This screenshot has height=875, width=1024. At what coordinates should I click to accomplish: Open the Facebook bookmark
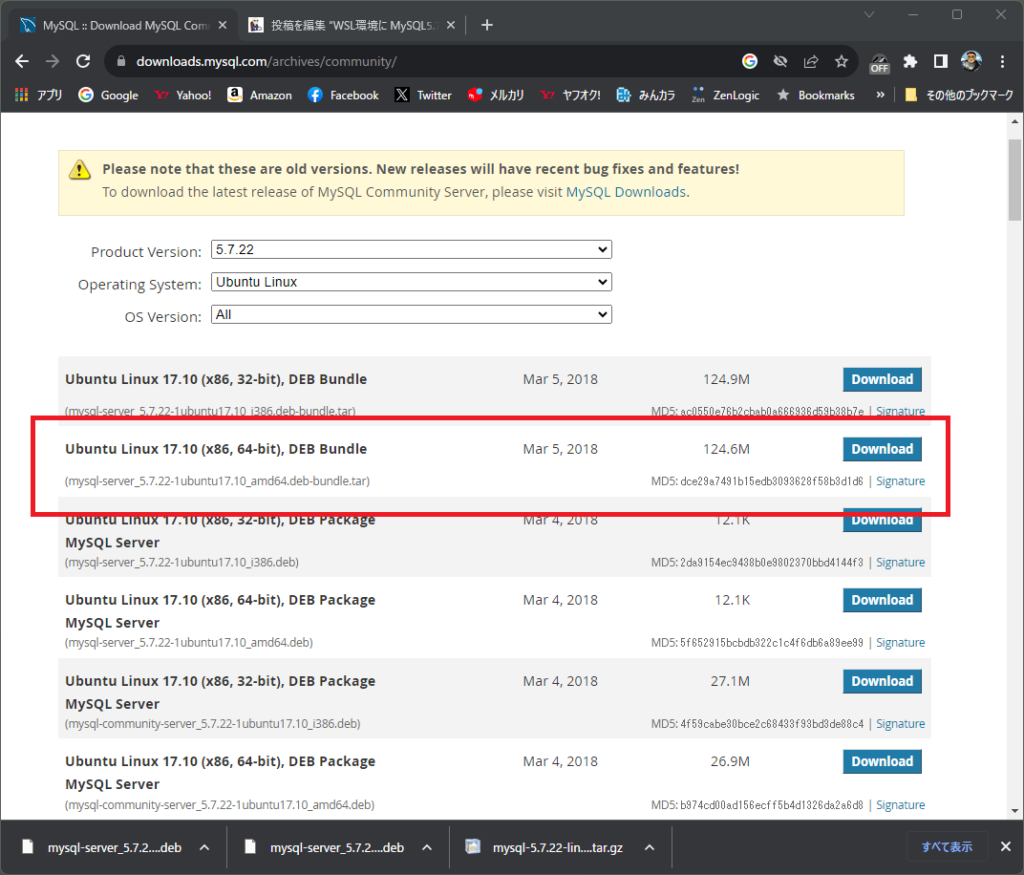343,95
